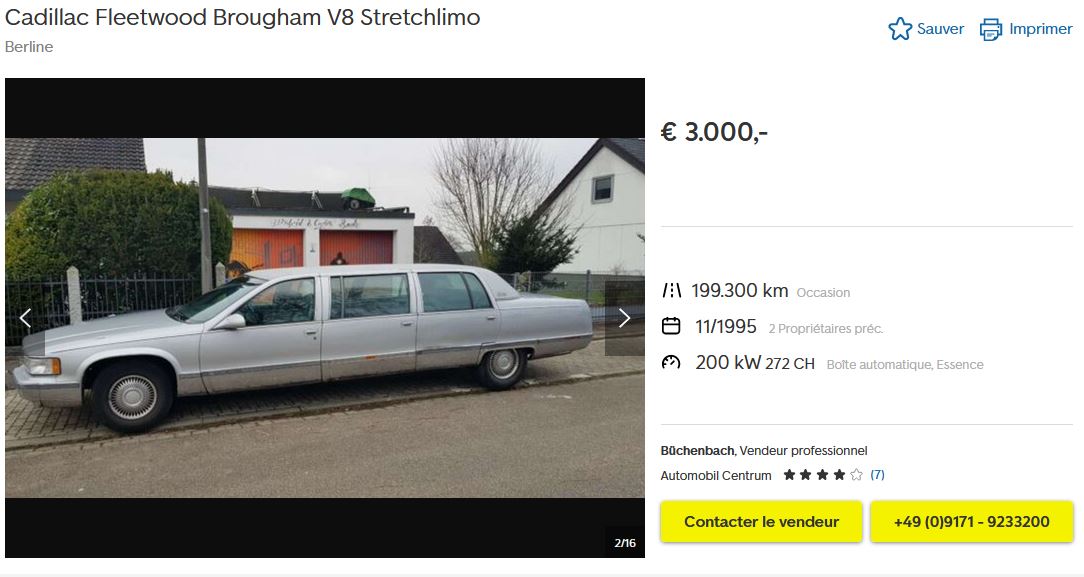Open the Imprimer link
The height and width of the screenshot is (577, 1084).
(x=1040, y=29)
